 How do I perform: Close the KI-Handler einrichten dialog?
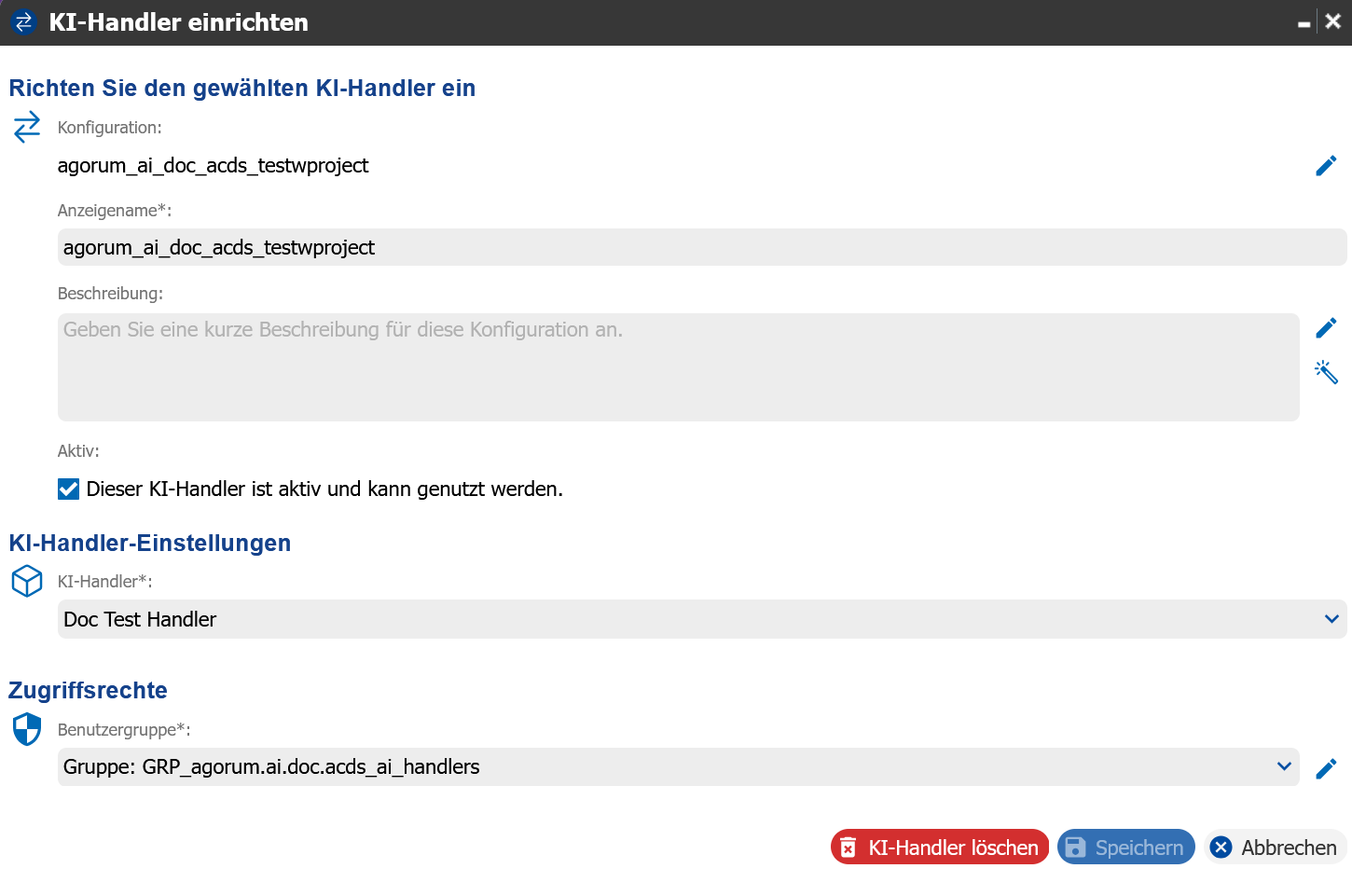click(x=1333, y=21)
